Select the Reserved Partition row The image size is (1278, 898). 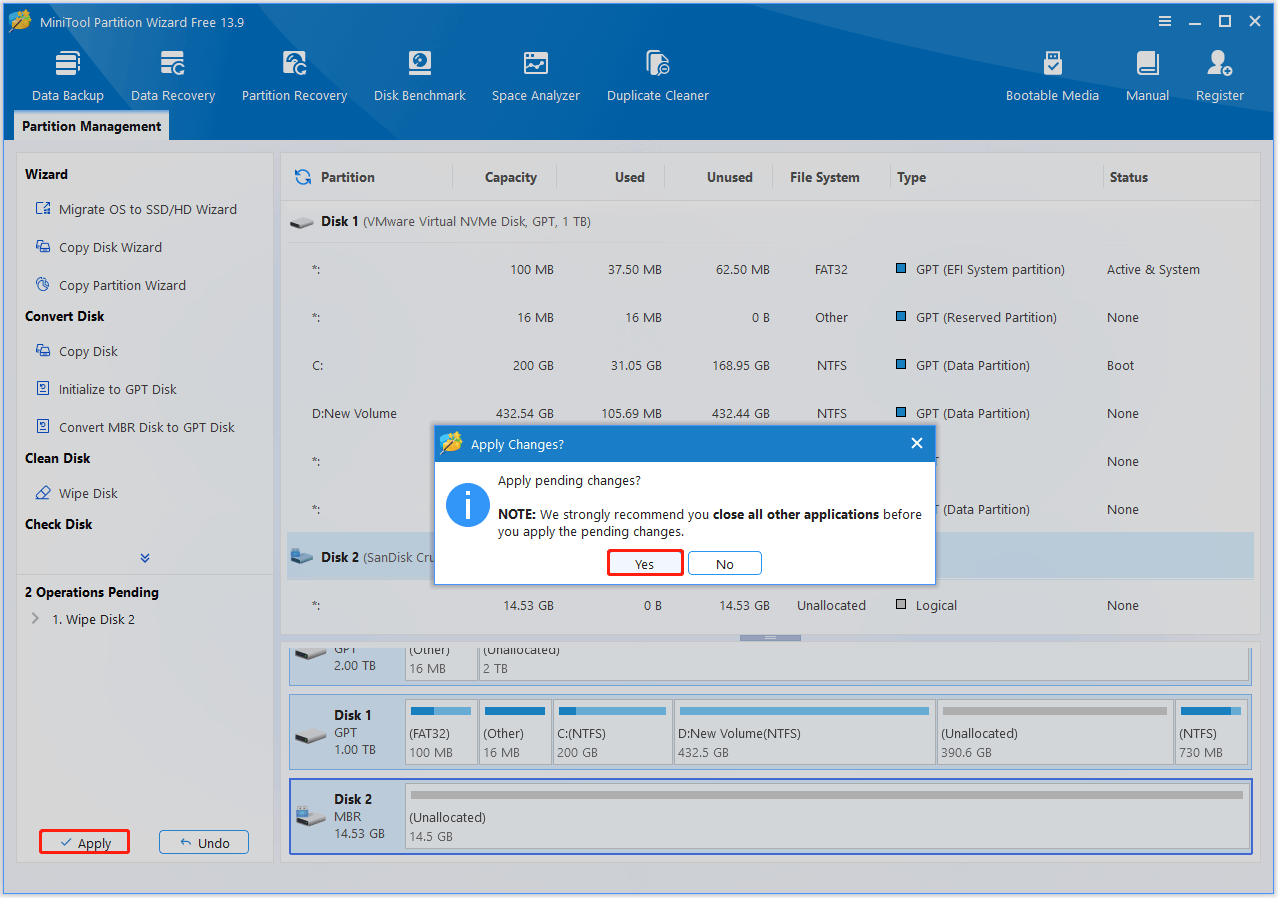[x=770, y=317]
